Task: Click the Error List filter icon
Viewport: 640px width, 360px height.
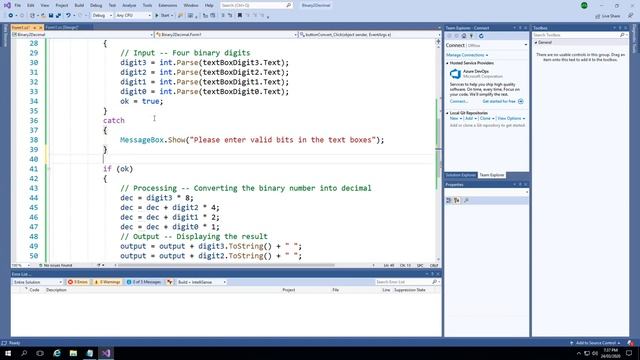Action: coord(169,282)
